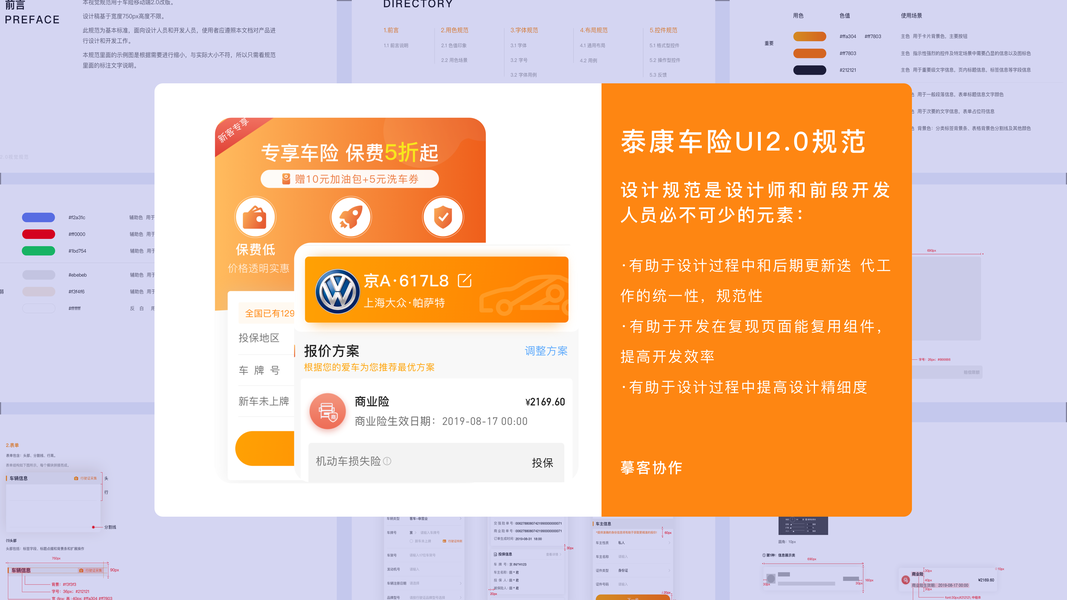Screen dimensions: 1067x600
Task: Click the 京A·617L8 plate number
Action: click(406, 280)
